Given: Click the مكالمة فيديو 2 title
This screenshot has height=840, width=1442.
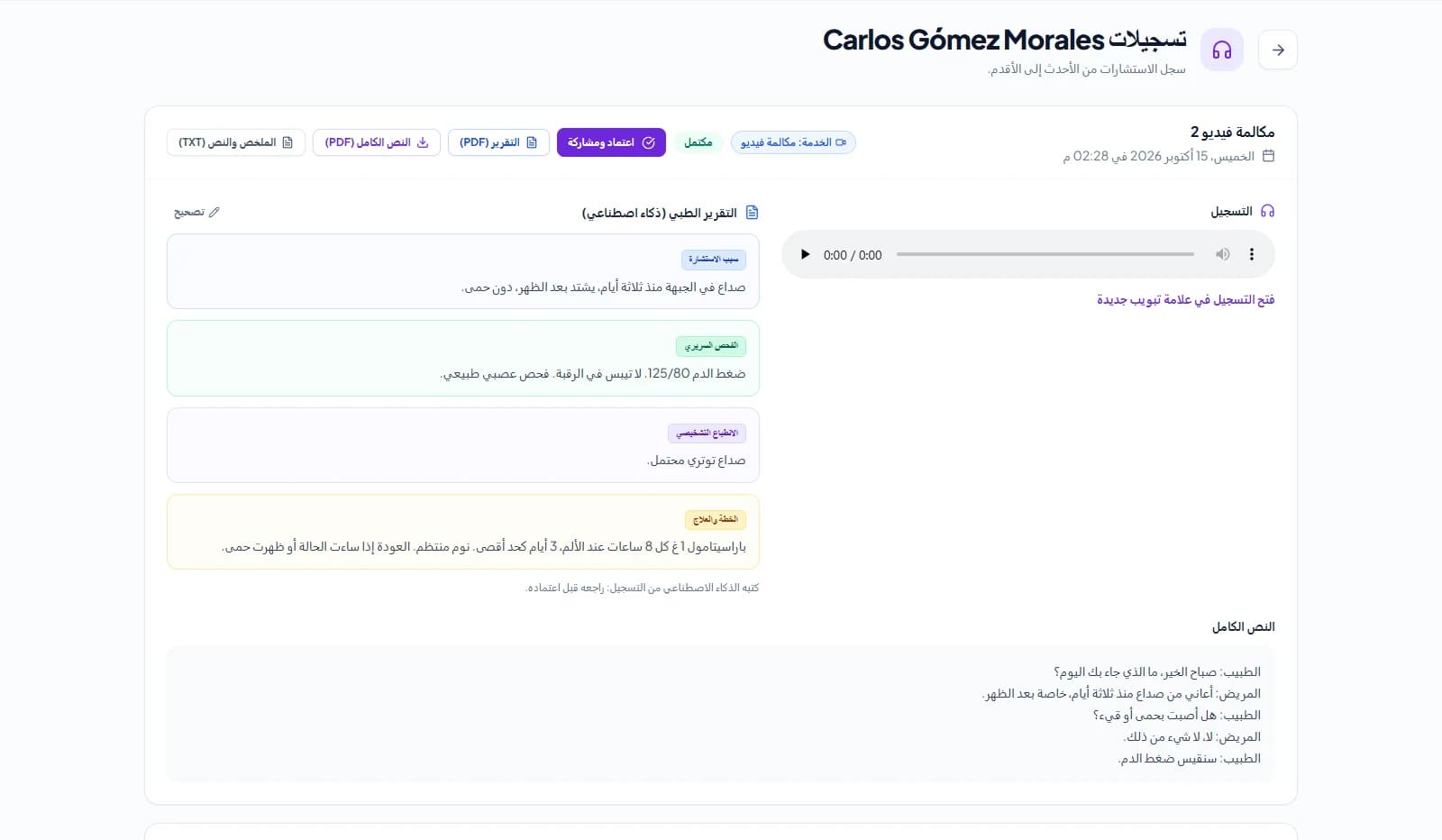Looking at the screenshot, I should click(1232, 132).
